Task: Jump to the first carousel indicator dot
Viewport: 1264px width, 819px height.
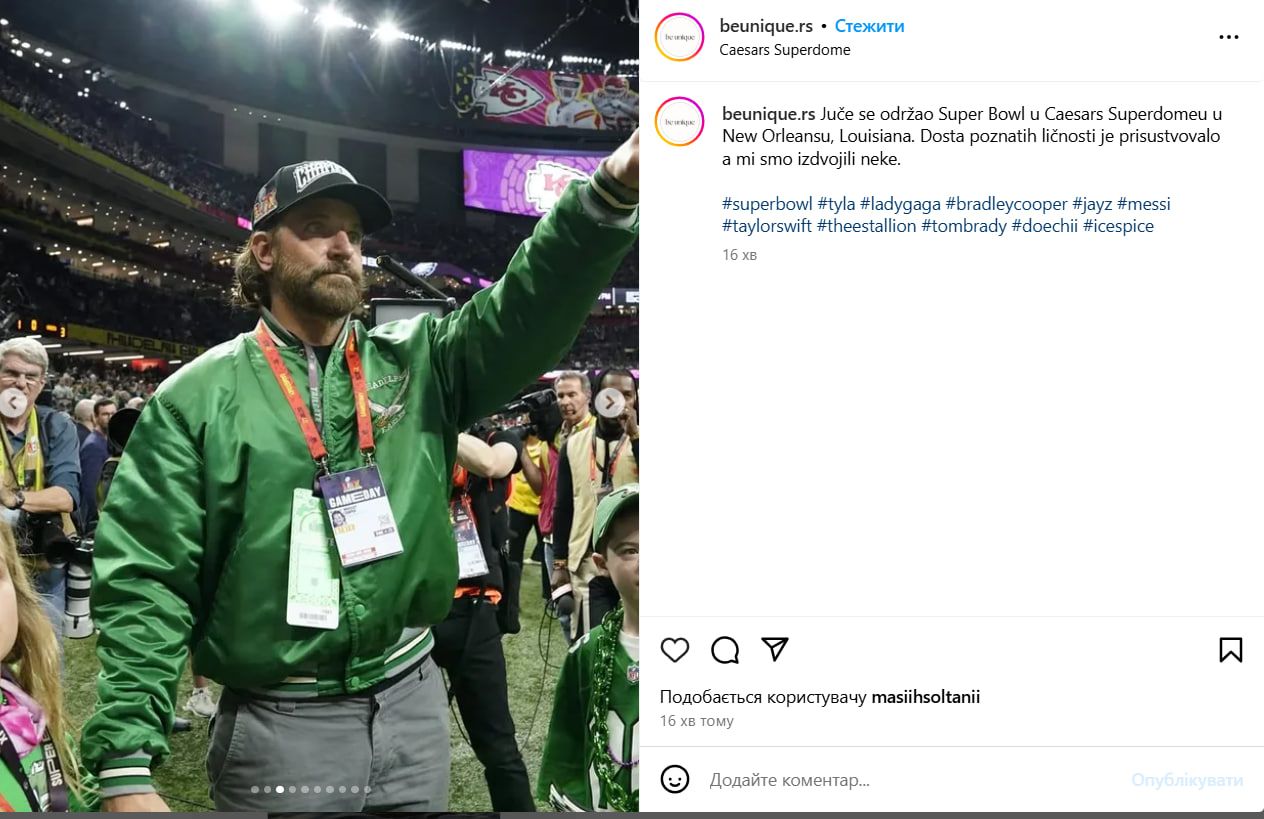Action: (x=255, y=790)
